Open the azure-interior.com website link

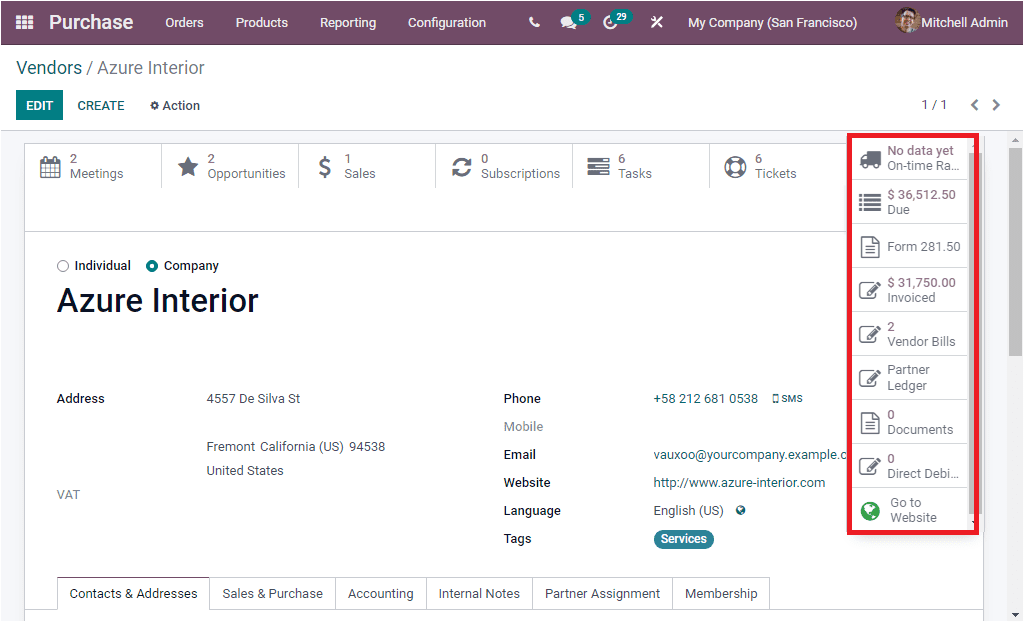tap(740, 482)
